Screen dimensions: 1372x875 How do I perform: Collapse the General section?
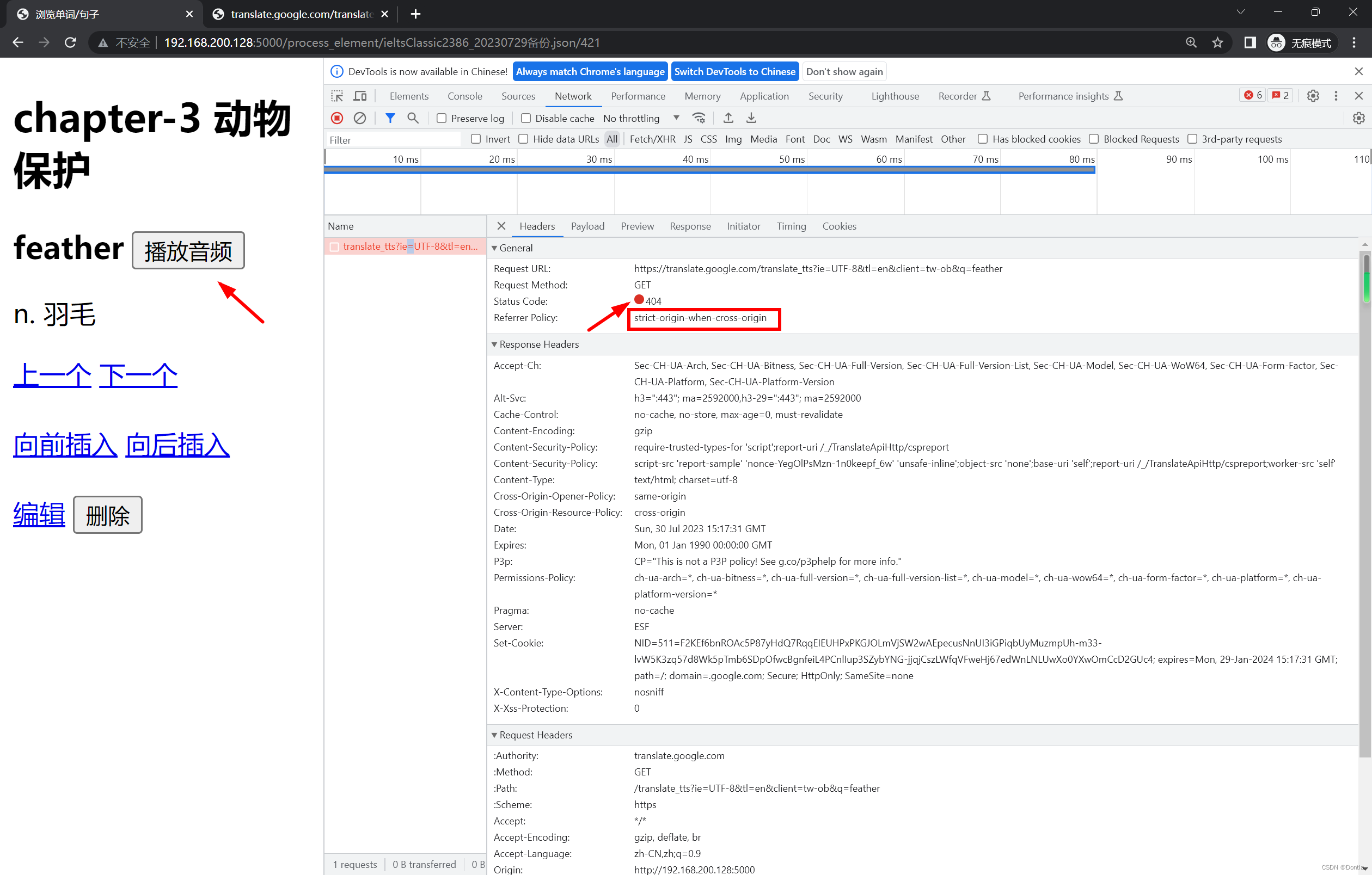pos(494,248)
